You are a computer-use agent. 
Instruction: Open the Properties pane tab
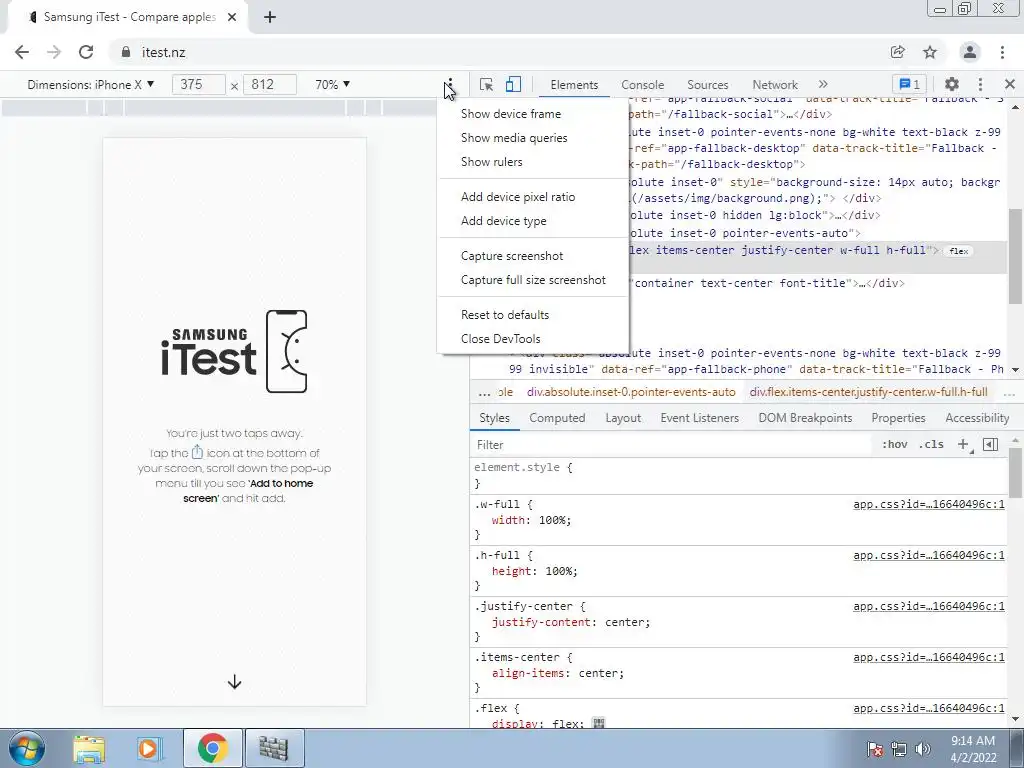(x=898, y=418)
